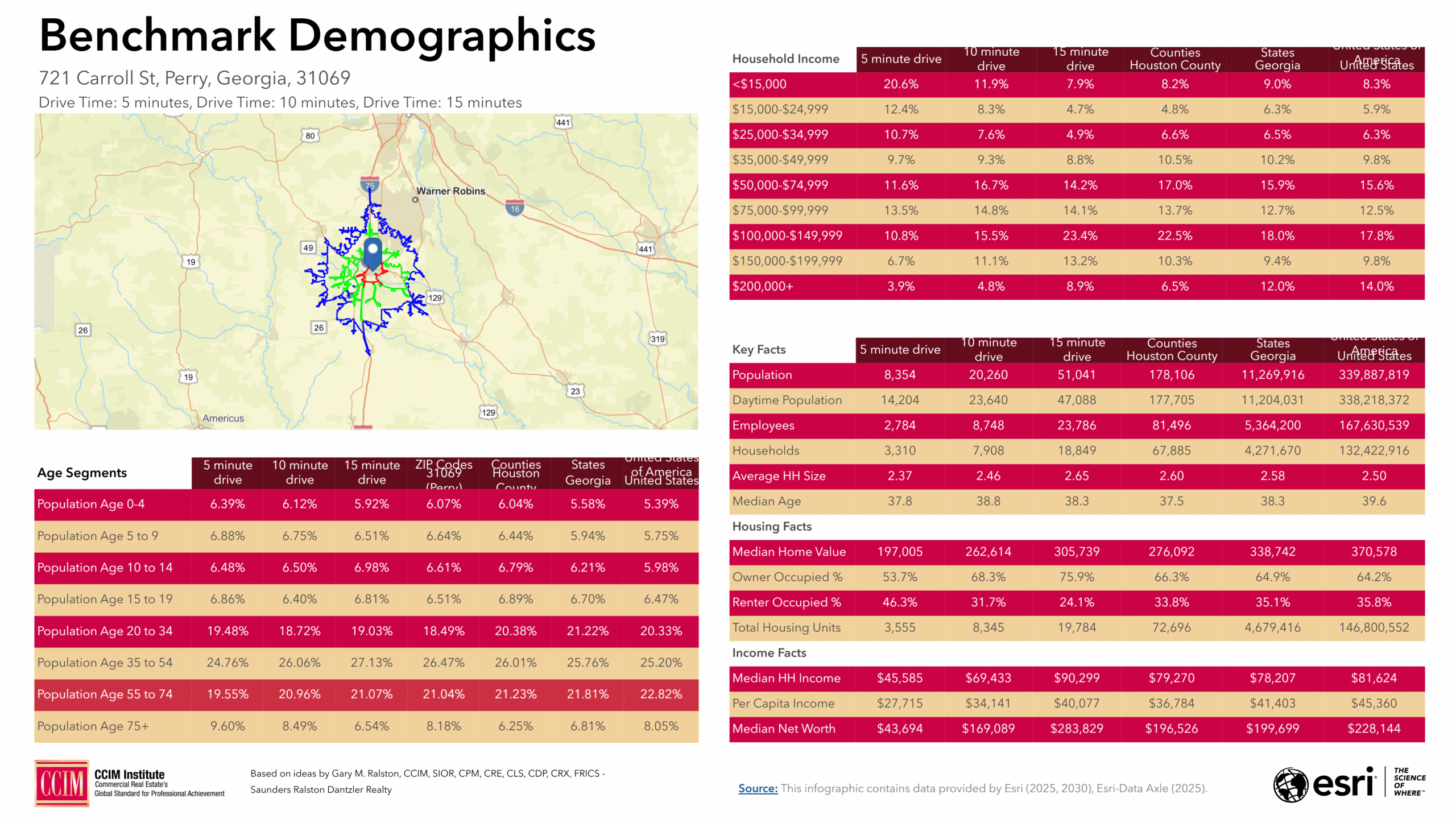Viewport: 1456px width, 819px height.
Task: Click the Esri globe logo
Action: tap(1290, 785)
